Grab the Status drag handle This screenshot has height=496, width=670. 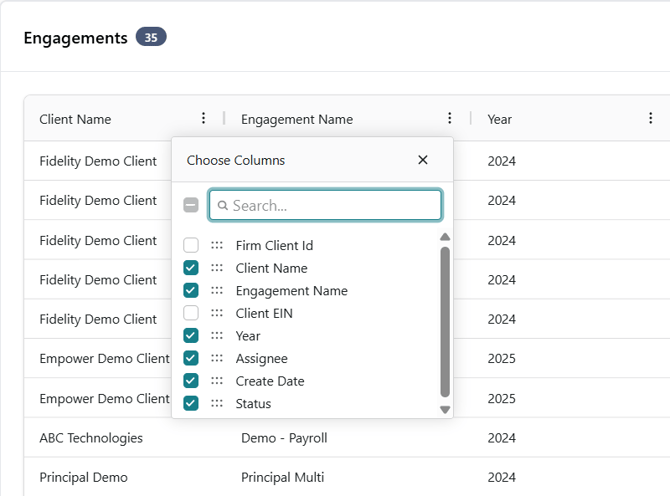click(217, 403)
